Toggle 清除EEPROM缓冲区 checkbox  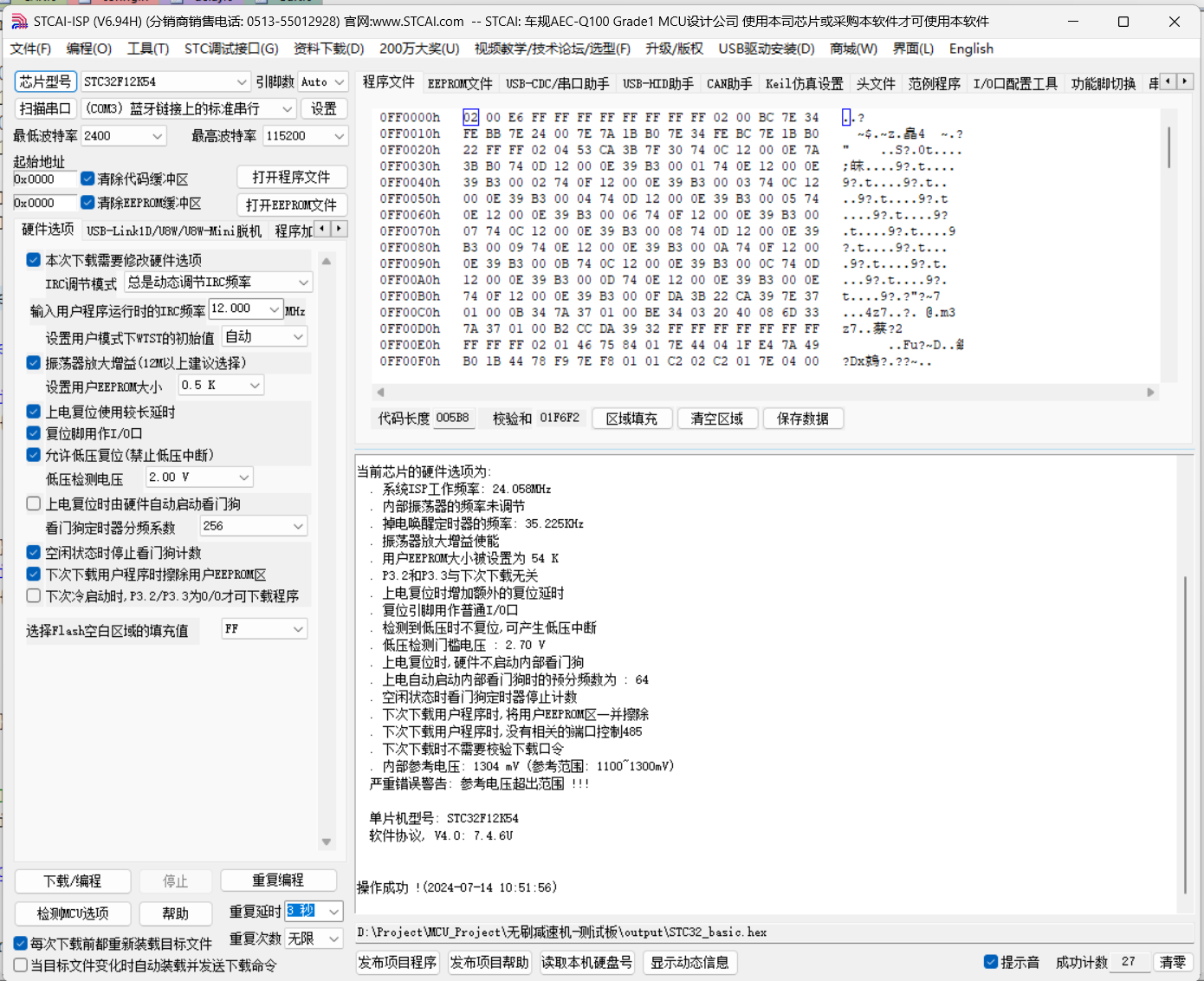point(87,203)
